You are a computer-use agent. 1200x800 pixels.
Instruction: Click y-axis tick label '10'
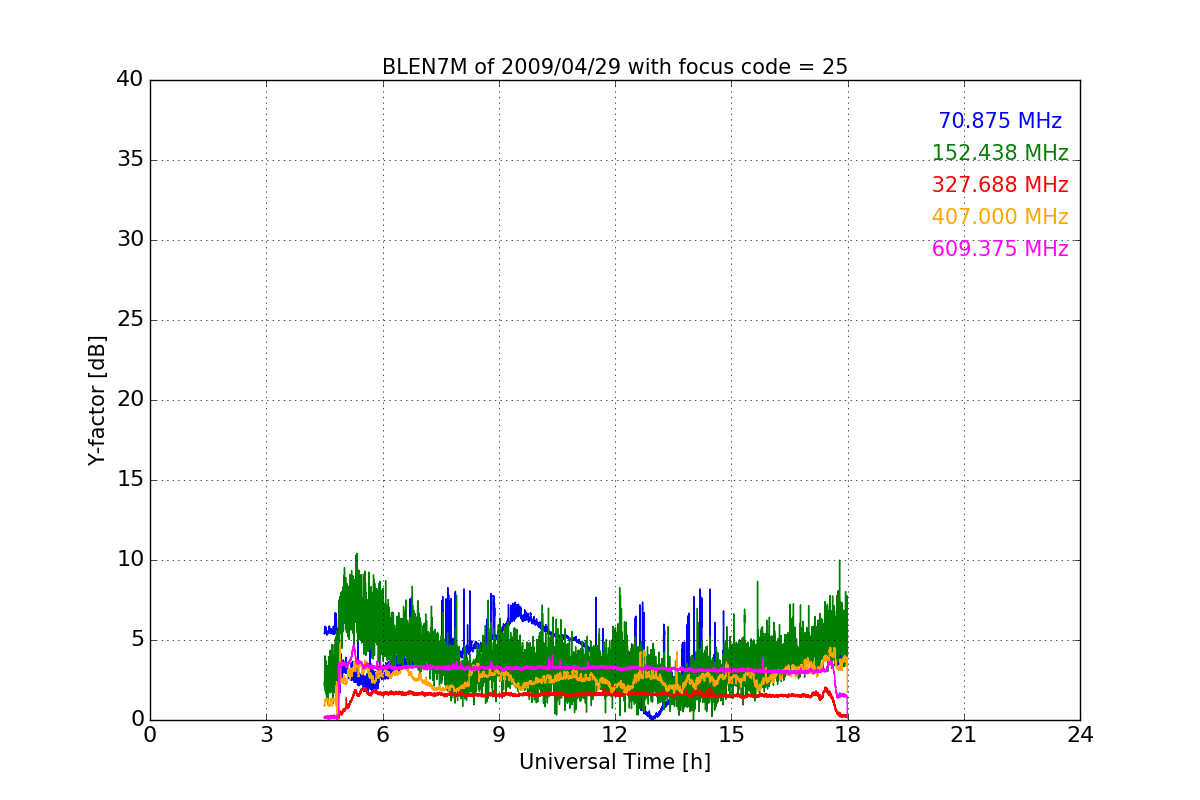click(130, 560)
